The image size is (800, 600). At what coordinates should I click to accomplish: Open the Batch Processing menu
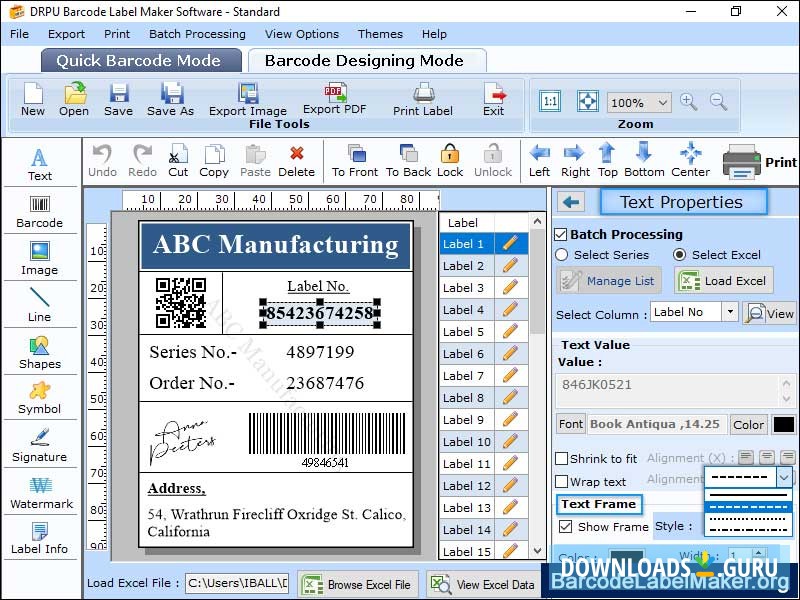point(197,34)
